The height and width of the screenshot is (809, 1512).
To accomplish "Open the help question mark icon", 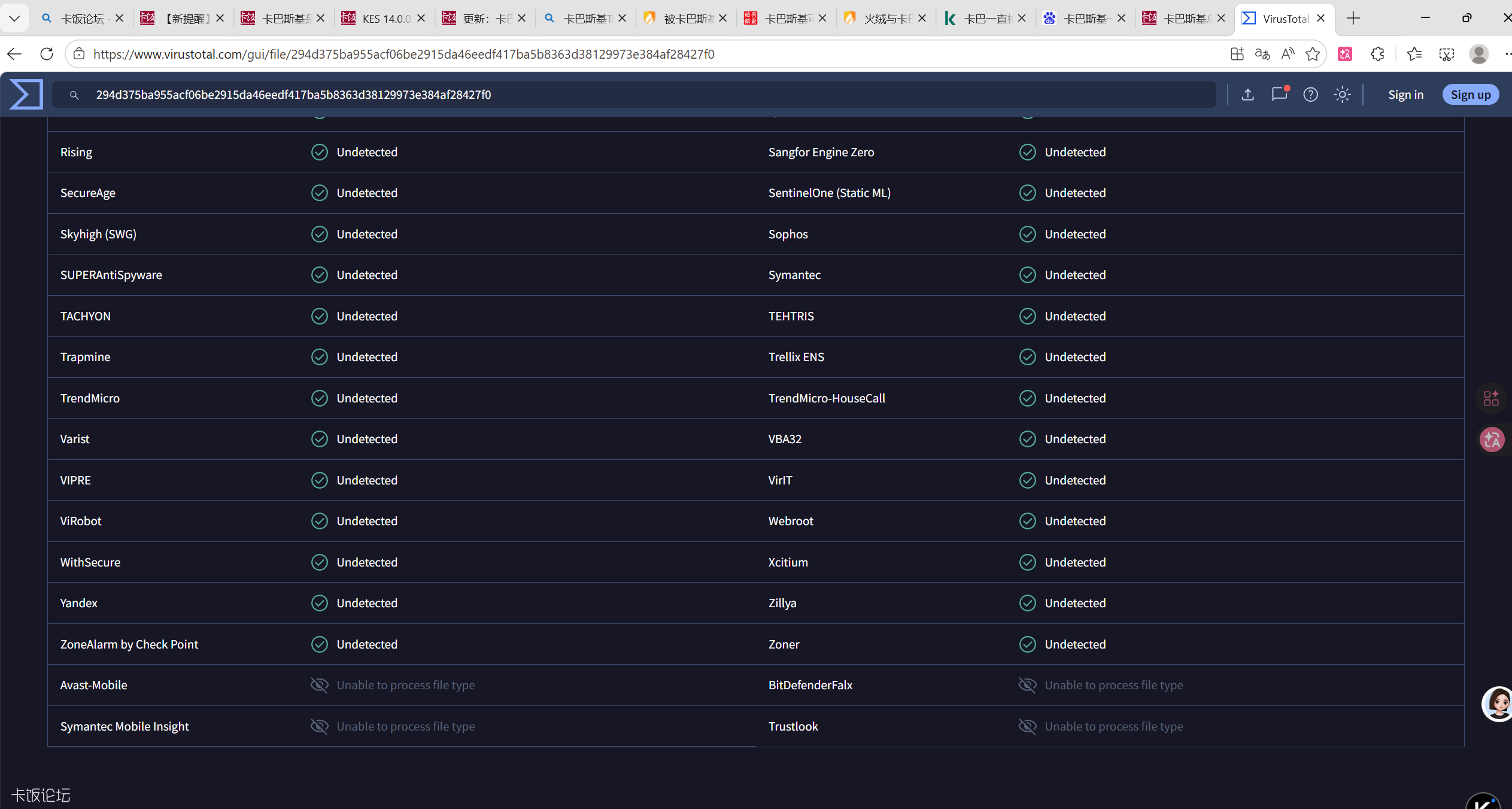I will pyautogui.click(x=1311, y=95).
